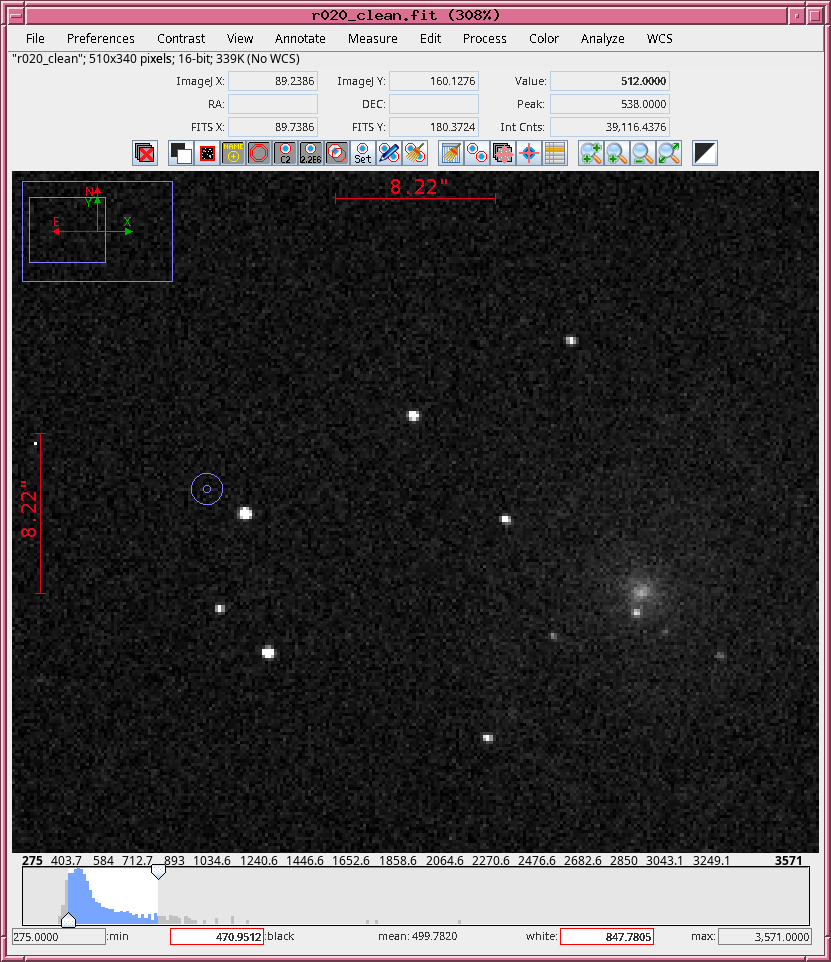Toggle the sky overlay stop-sign icon
Screen dimensions: 831x962
[259, 153]
